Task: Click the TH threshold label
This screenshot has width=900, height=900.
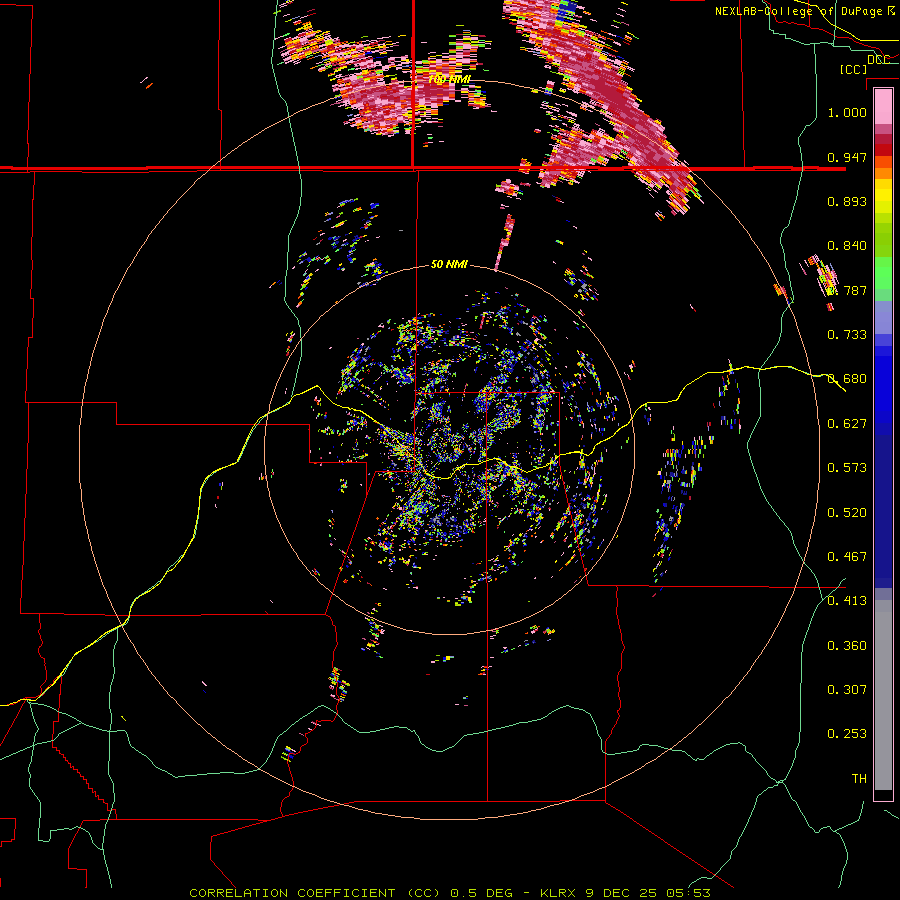Action: 859,779
